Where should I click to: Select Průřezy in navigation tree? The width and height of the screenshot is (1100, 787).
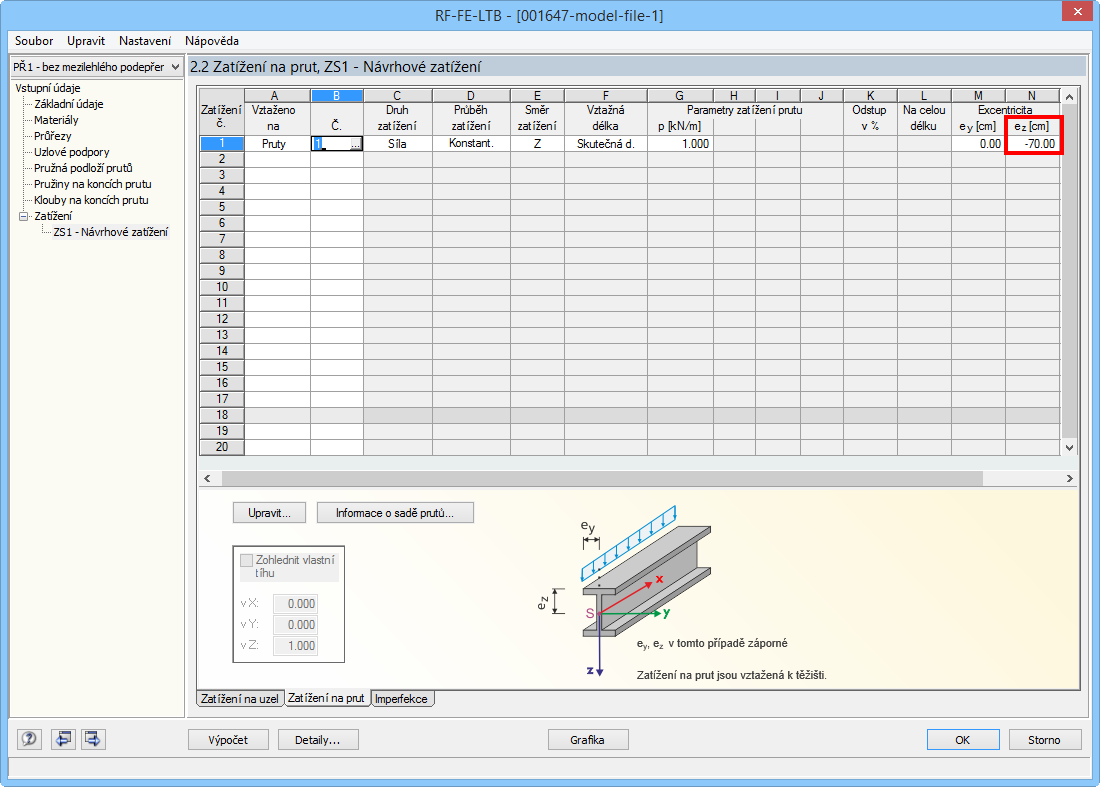click(53, 136)
